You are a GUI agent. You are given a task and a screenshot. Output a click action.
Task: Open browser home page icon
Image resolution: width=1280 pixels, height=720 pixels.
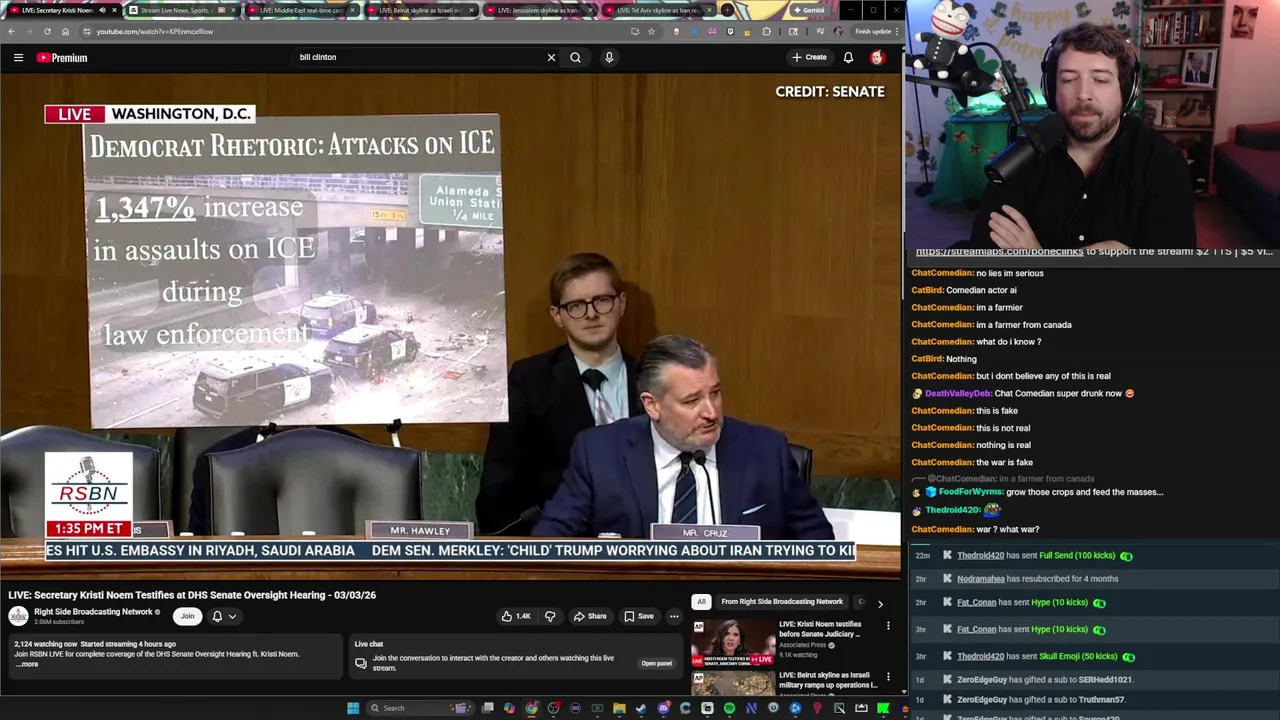click(65, 31)
